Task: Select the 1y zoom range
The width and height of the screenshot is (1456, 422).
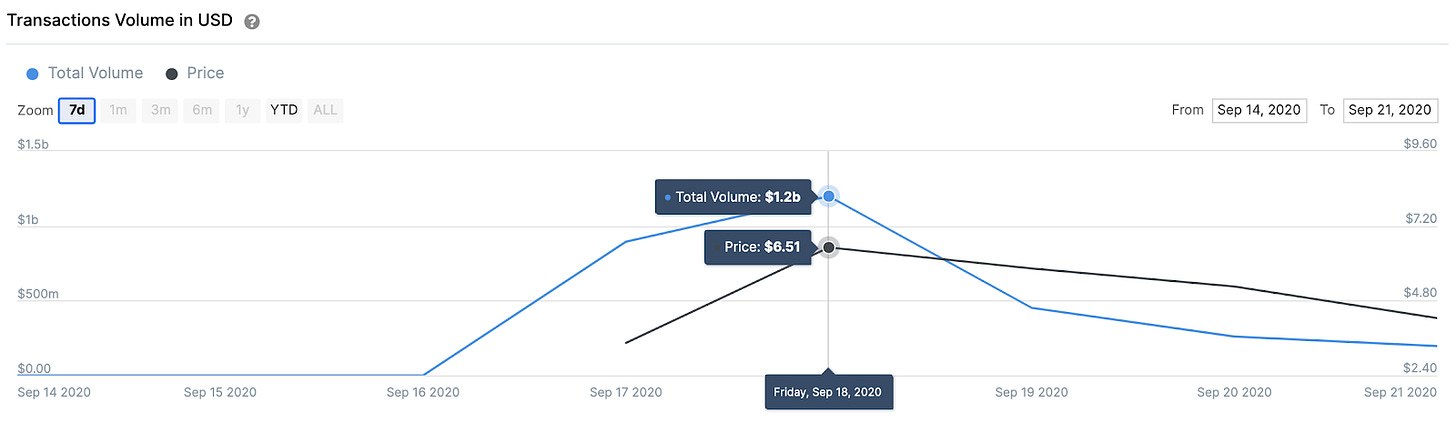Action: pyautogui.click(x=242, y=110)
